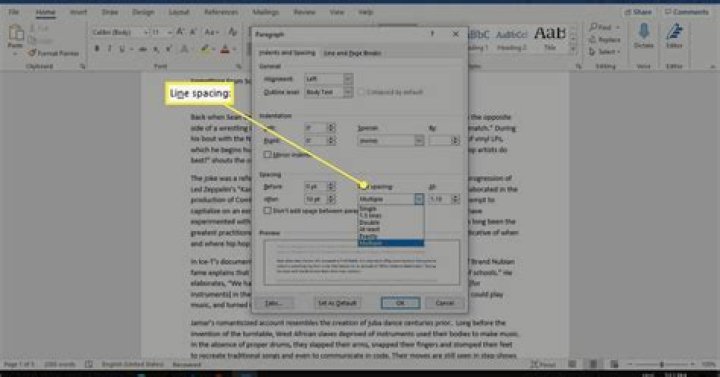This screenshot has width=720, height=377.
Task: Click the Tabs... button
Action: [274, 303]
